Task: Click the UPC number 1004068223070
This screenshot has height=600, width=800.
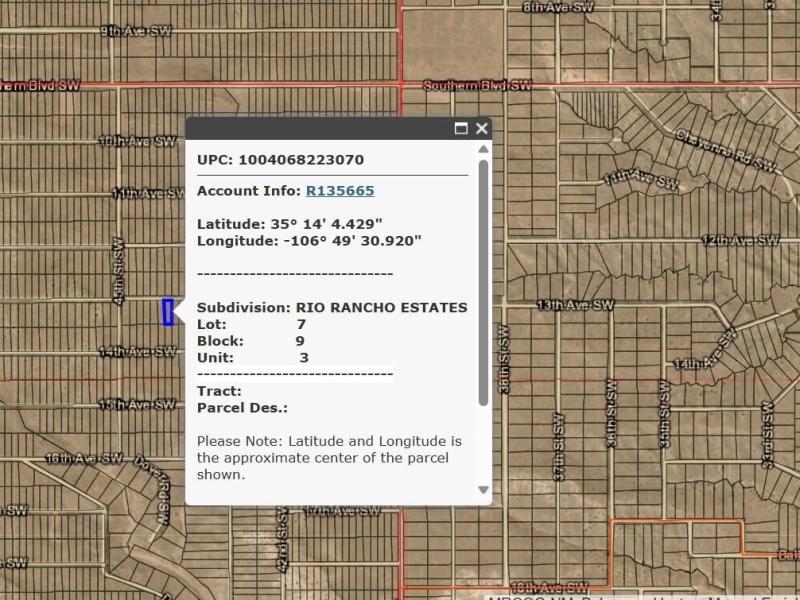Action: coord(301,160)
